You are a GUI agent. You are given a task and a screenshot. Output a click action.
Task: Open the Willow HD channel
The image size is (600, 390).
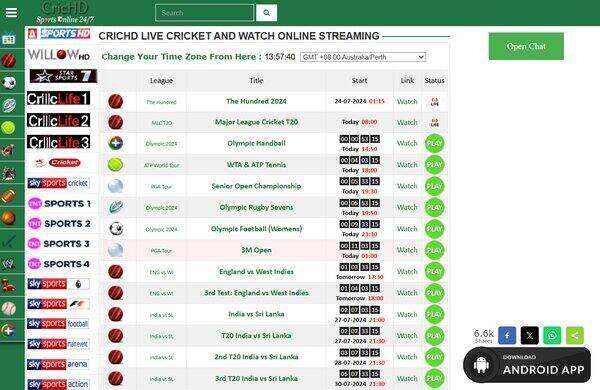click(x=59, y=55)
